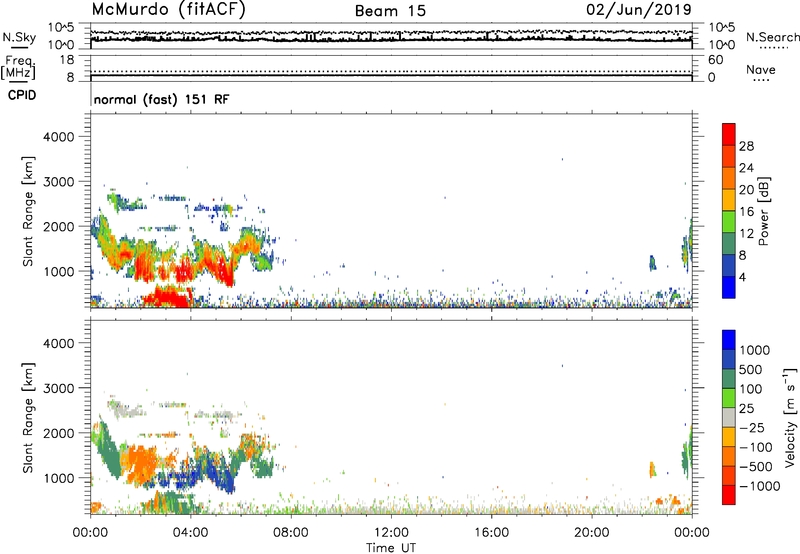Click the red strong-power echo near 03:00
This screenshot has height=554, width=800.
coord(168,296)
